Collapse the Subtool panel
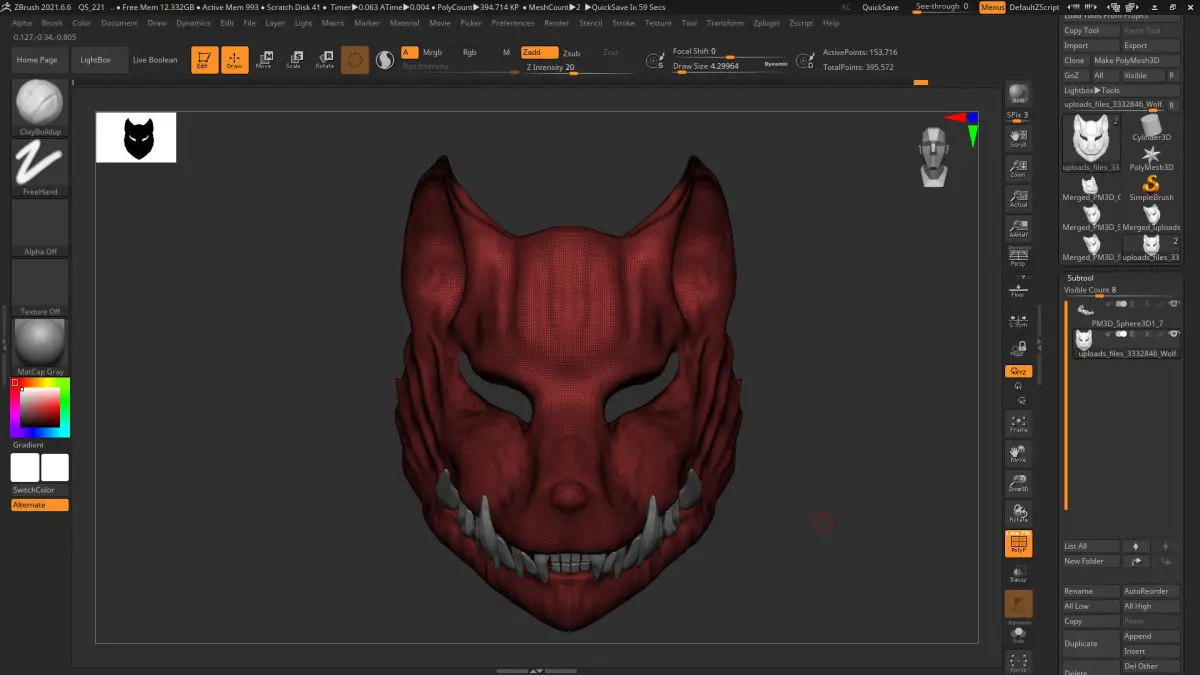The image size is (1200, 675). click(x=1080, y=277)
